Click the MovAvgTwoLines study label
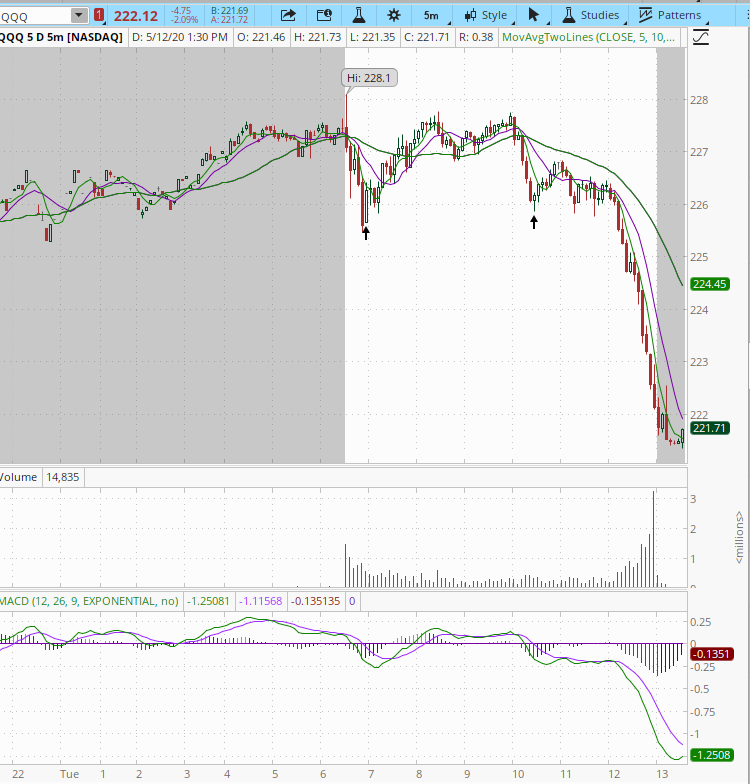Viewport: 750px width, 784px height. [589, 37]
